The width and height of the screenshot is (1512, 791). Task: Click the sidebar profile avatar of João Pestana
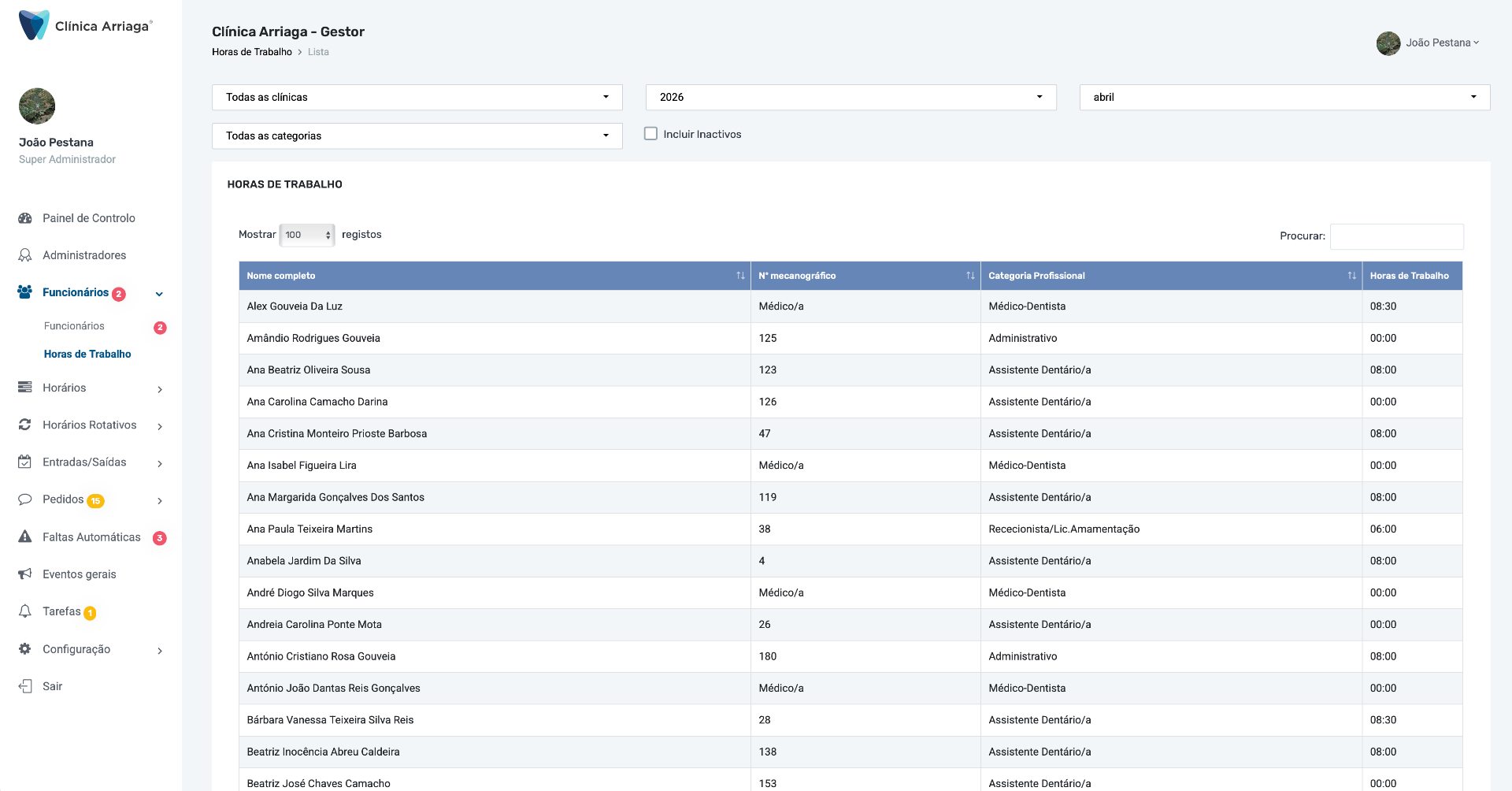(x=37, y=106)
